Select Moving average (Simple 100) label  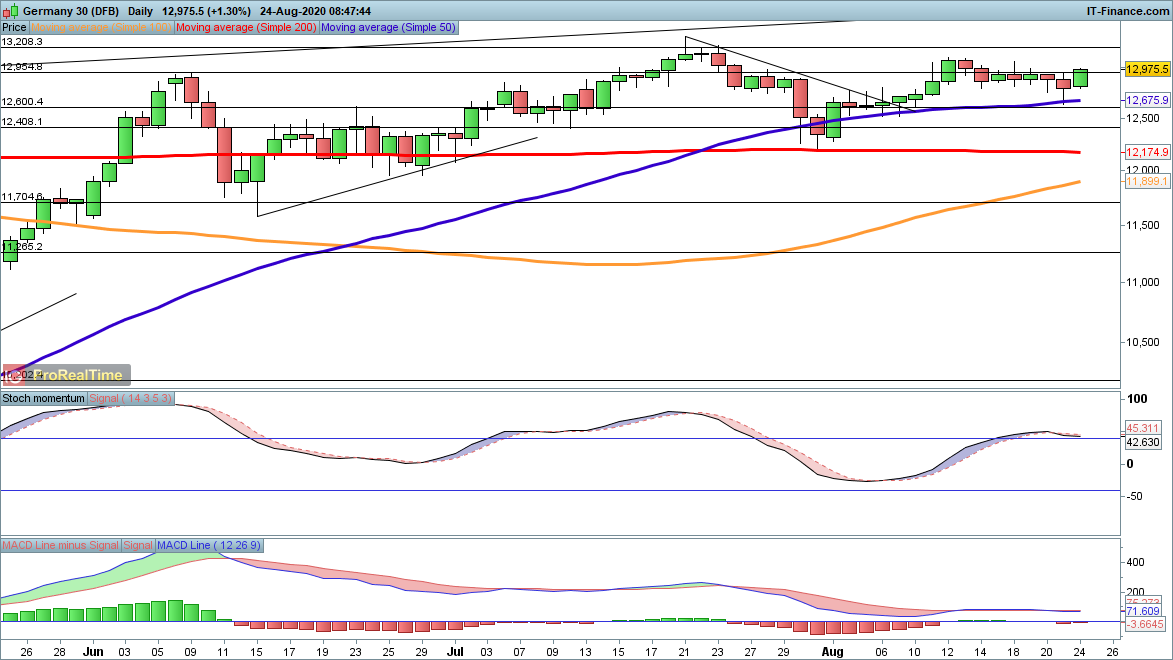[x=102, y=29]
